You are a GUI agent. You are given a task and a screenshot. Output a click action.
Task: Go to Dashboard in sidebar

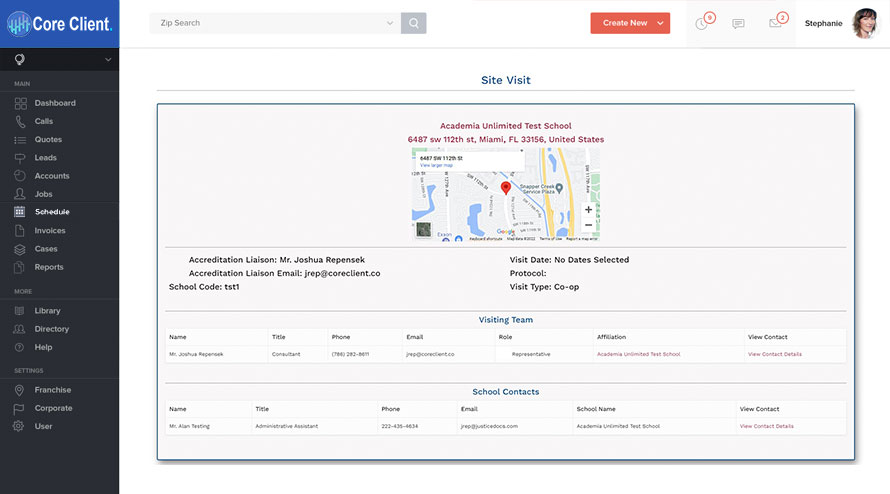pyautogui.click(x=54, y=103)
